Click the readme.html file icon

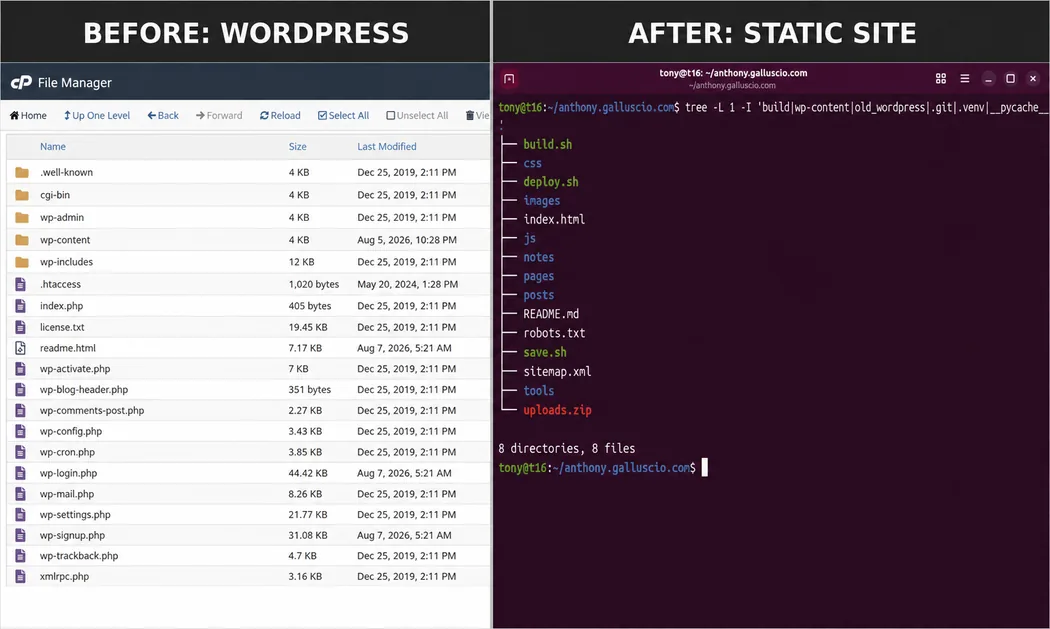click(21, 348)
